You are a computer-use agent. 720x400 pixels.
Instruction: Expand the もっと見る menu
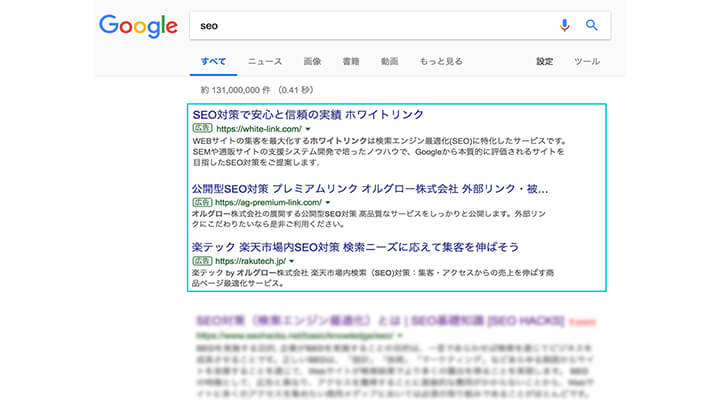(441, 62)
